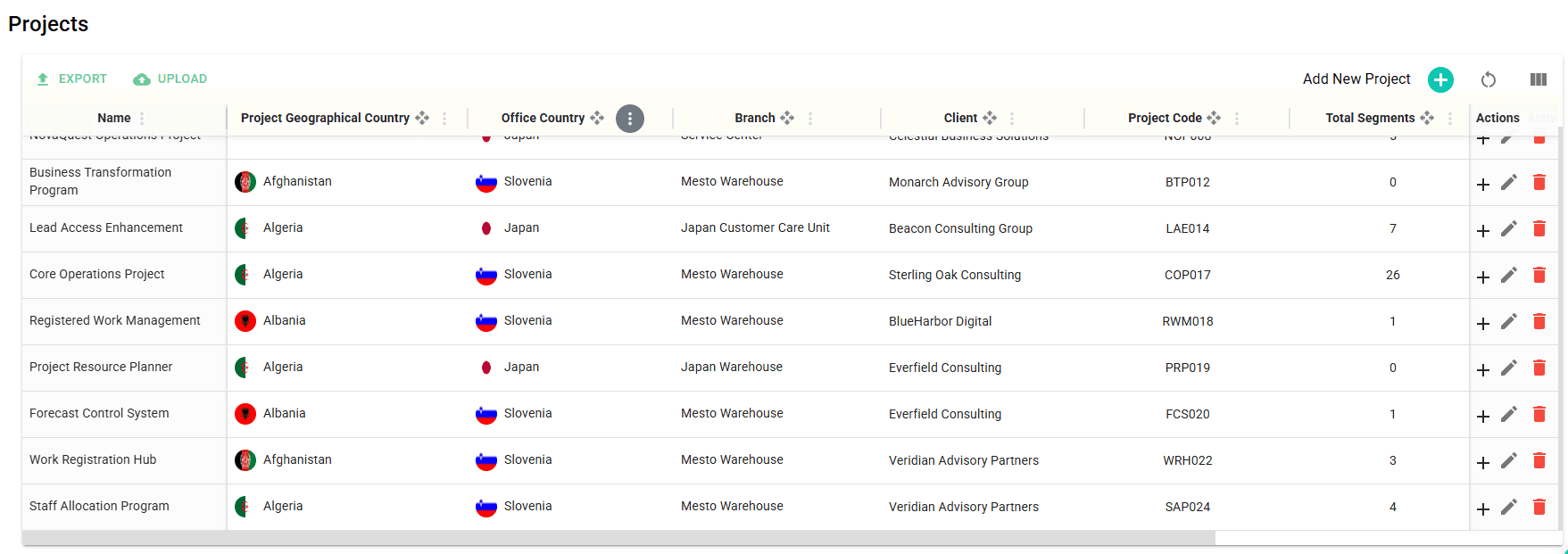
Task: Open the Name column options menu
Action: point(142,119)
